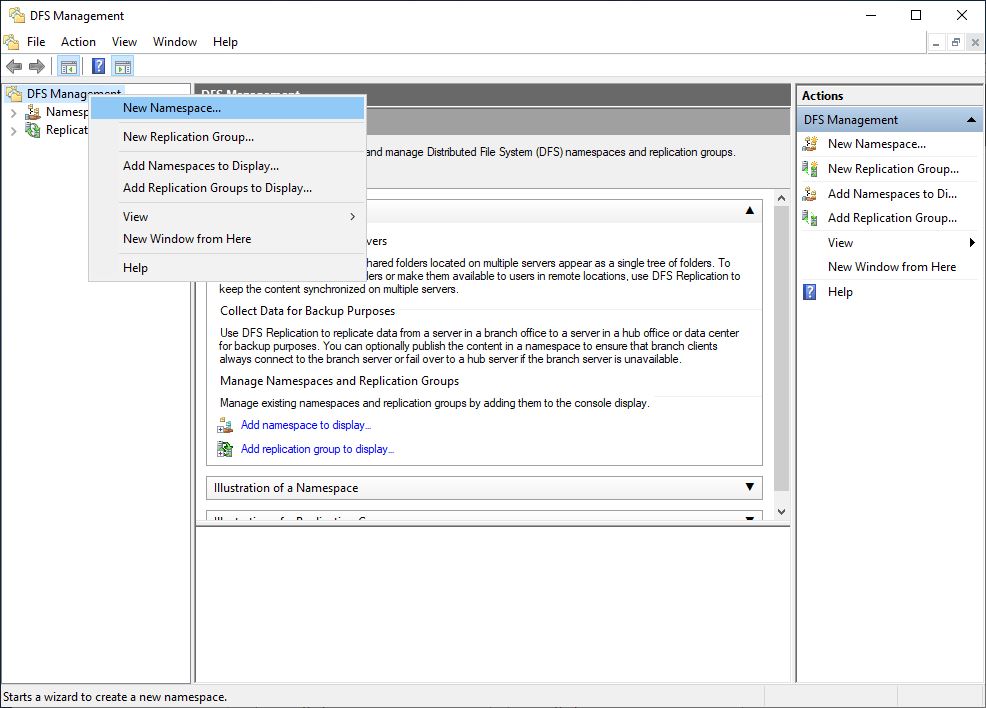Click New Namespace... in the Actions pane
The width and height of the screenshot is (986, 708).
(877, 144)
